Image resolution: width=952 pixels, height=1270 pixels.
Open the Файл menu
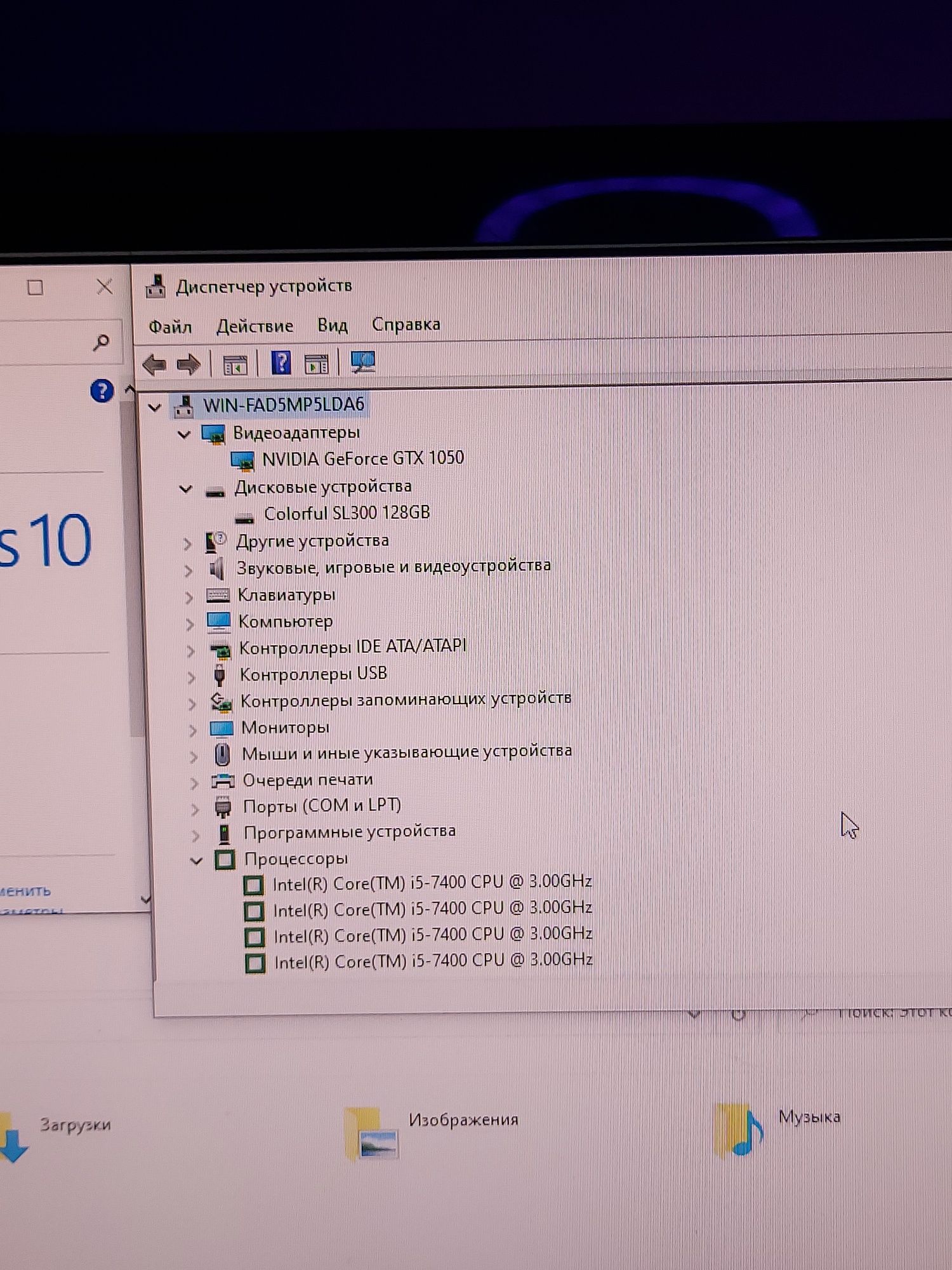170,327
